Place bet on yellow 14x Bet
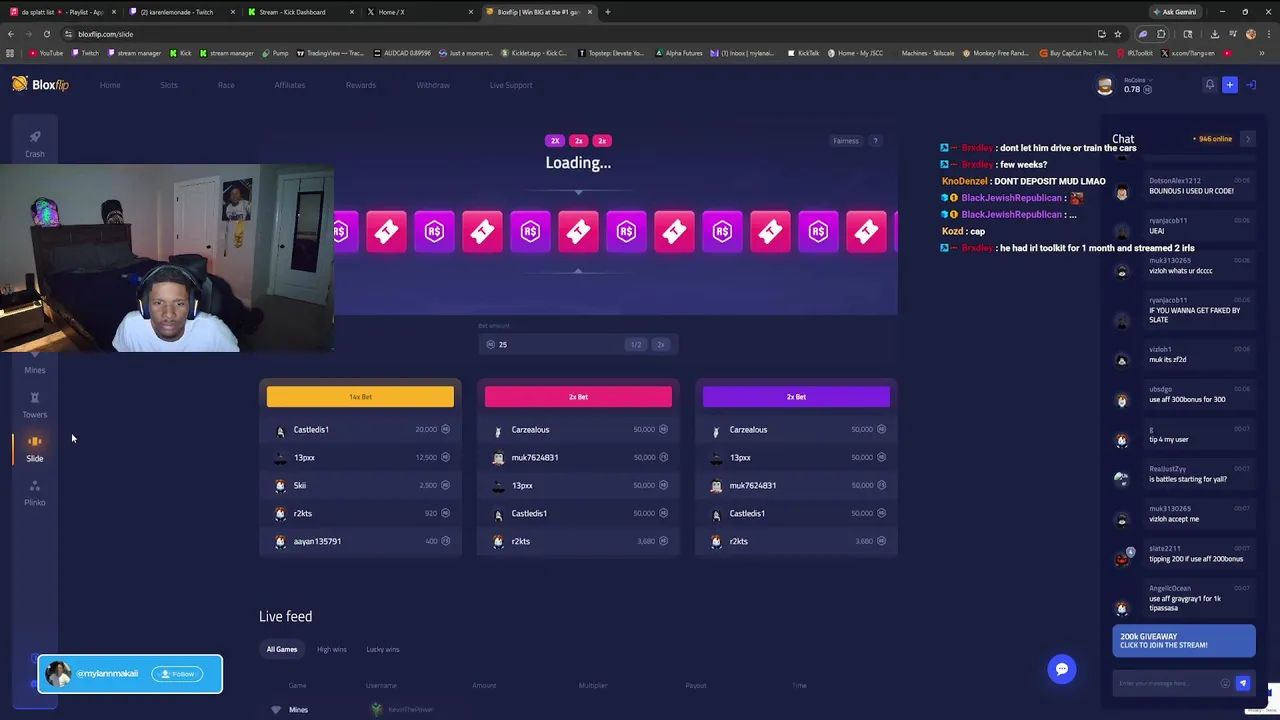 tap(360, 397)
